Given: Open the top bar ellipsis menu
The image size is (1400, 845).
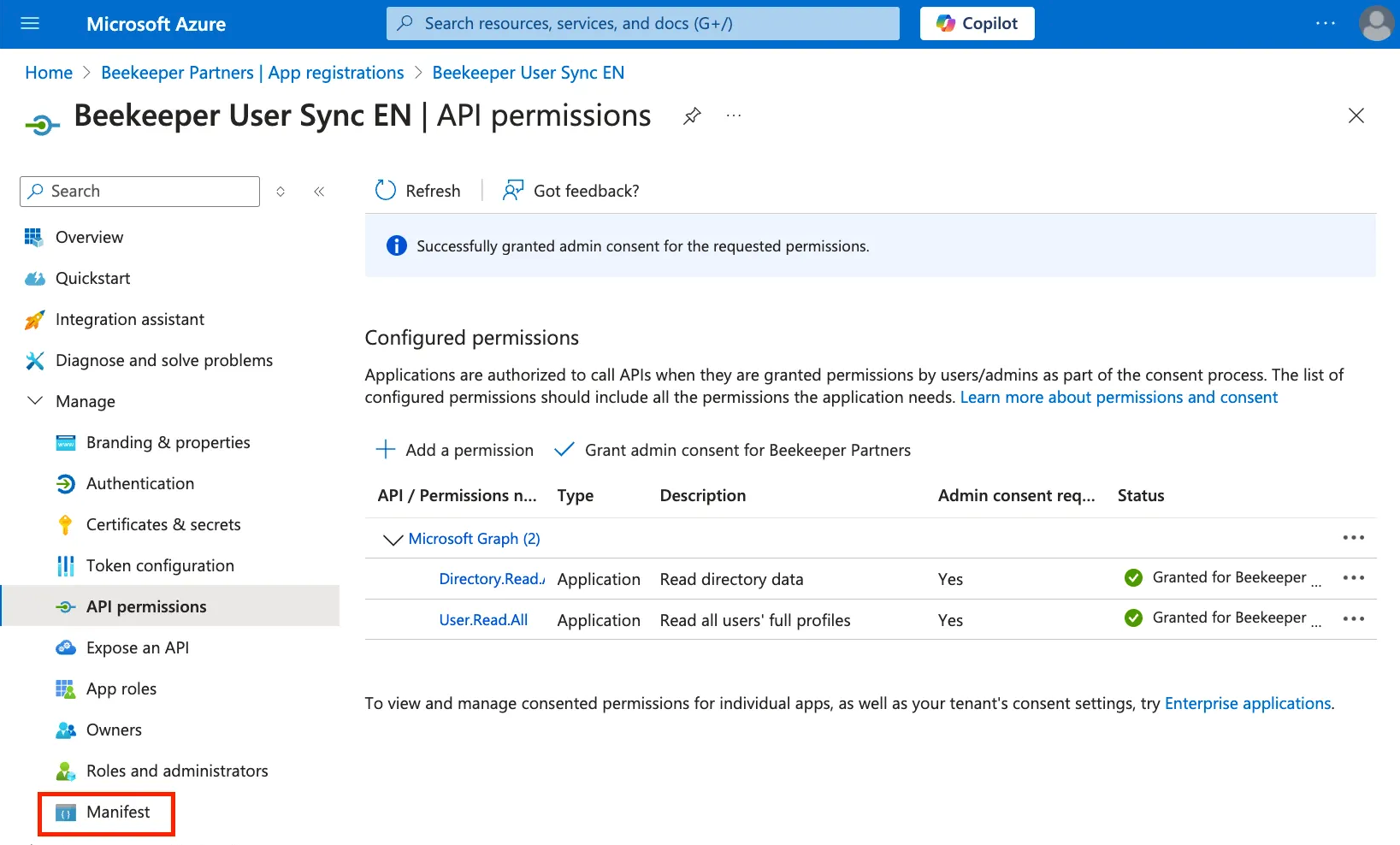Looking at the screenshot, I should (1325, 24).
